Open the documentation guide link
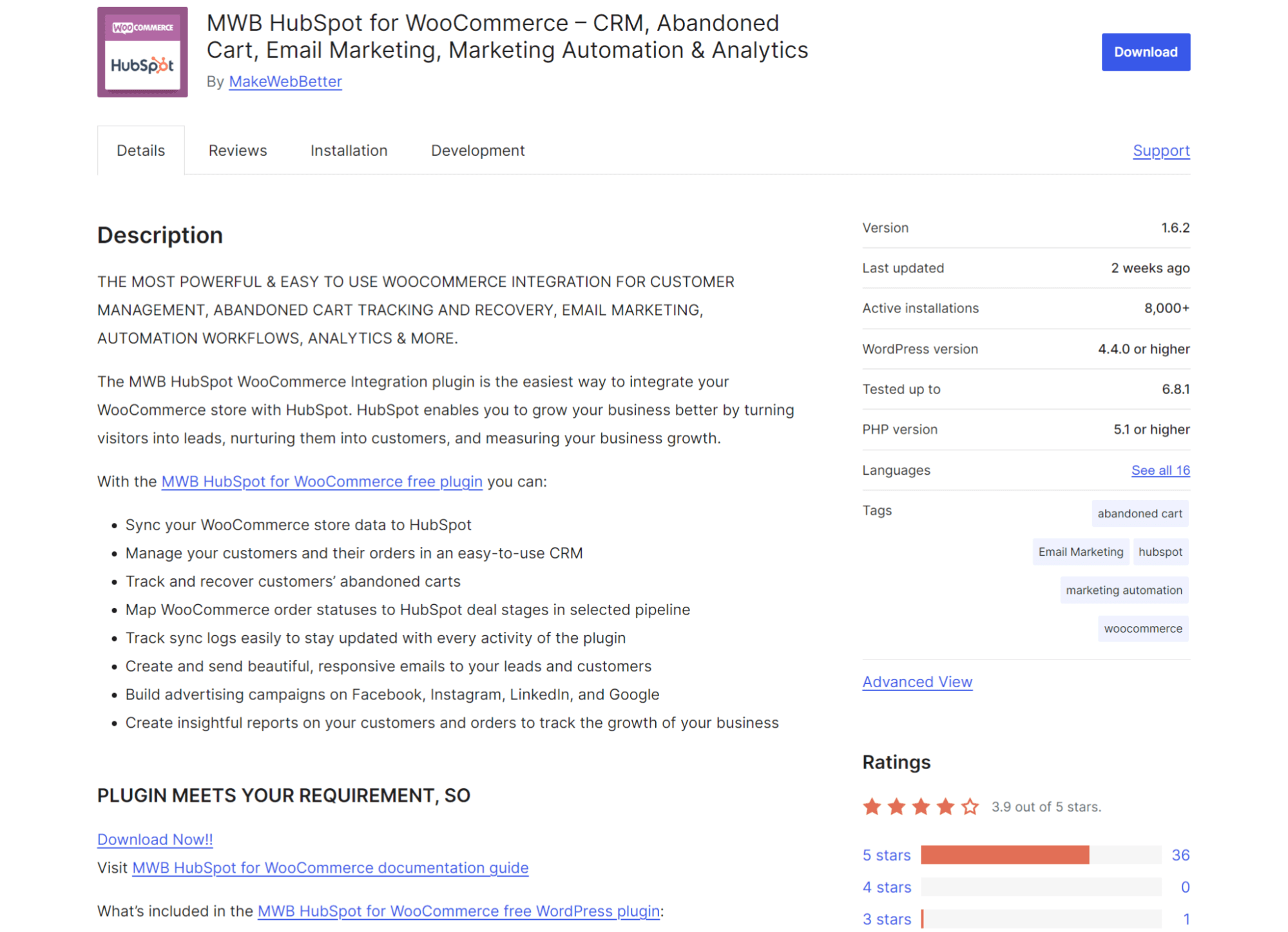This screenshot has width=1288, height=932. pyautogui.click(x=330, y=868)
